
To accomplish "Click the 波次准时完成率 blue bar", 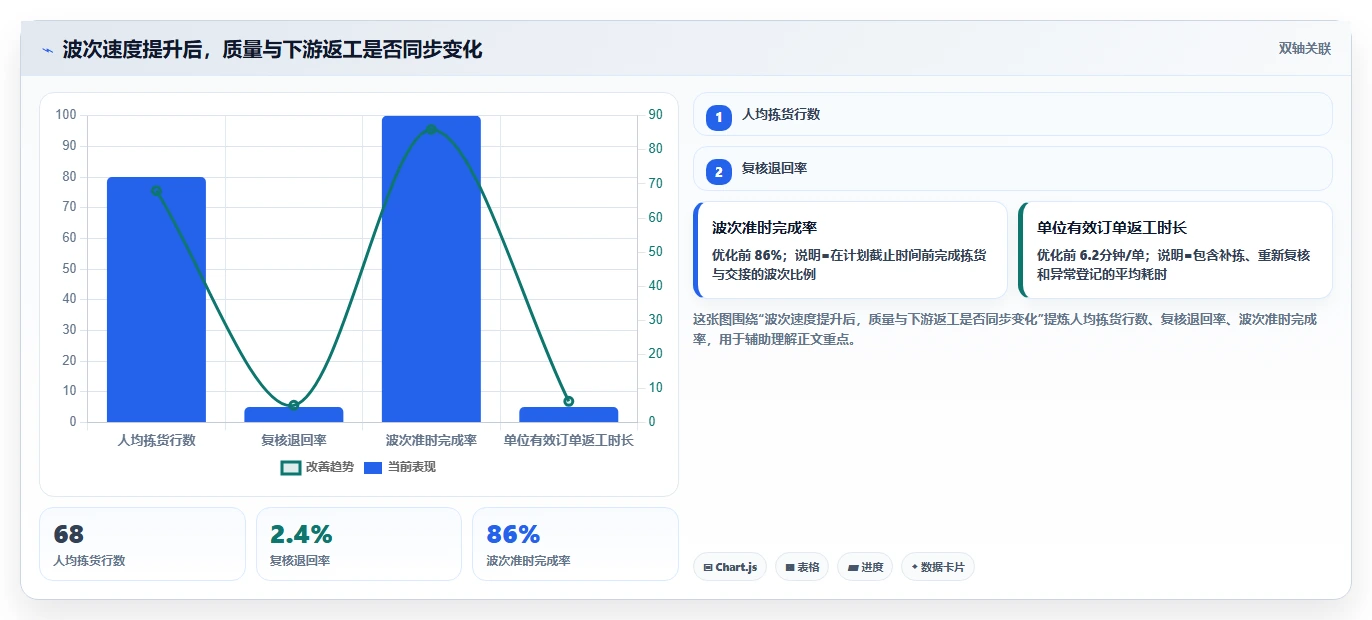I will [431, 269].
